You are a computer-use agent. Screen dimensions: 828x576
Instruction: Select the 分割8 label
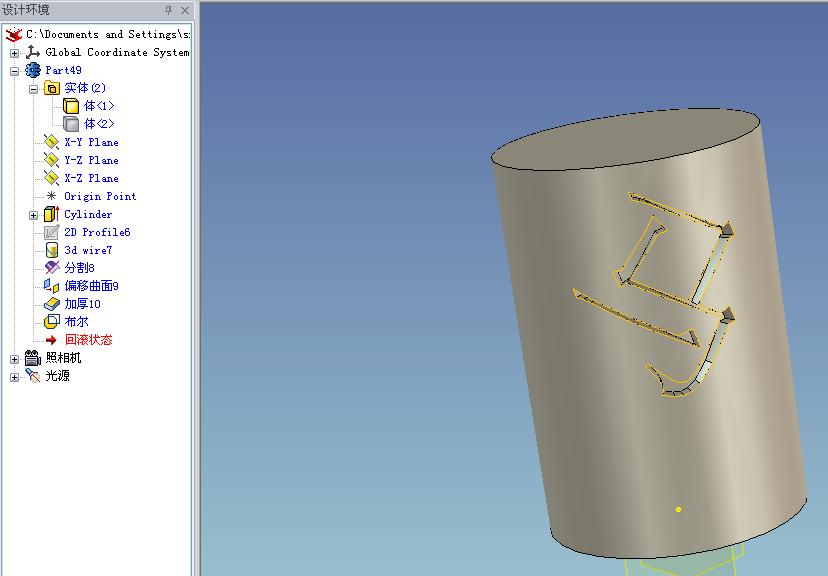(79, 268)
